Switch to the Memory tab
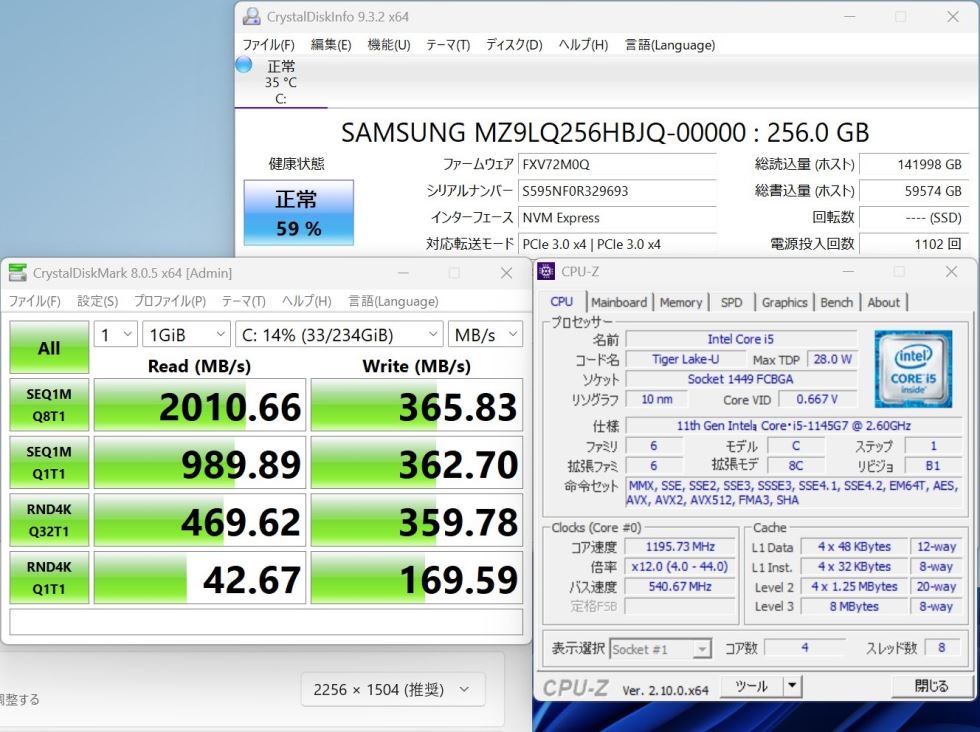980x732 pixels. (681, 303)
